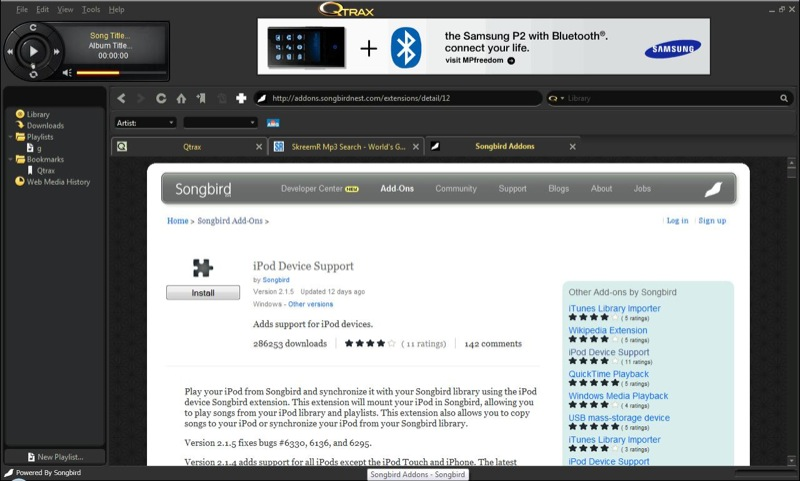Open Support in Songbird navigation
Screen dimensions: 800x481
512,189
